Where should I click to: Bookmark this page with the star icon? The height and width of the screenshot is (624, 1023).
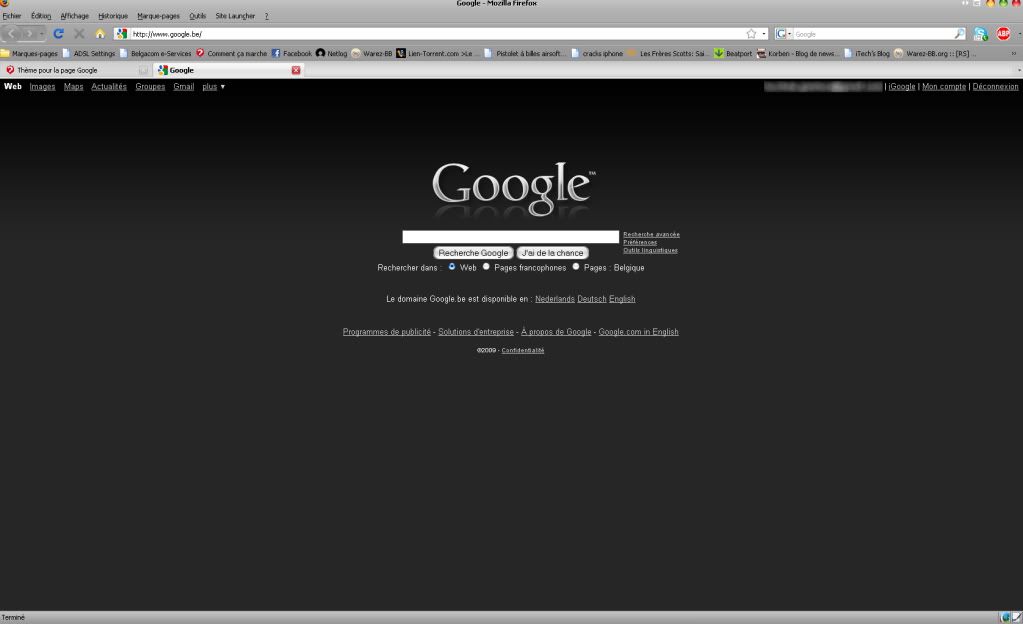tap(751, 34)
